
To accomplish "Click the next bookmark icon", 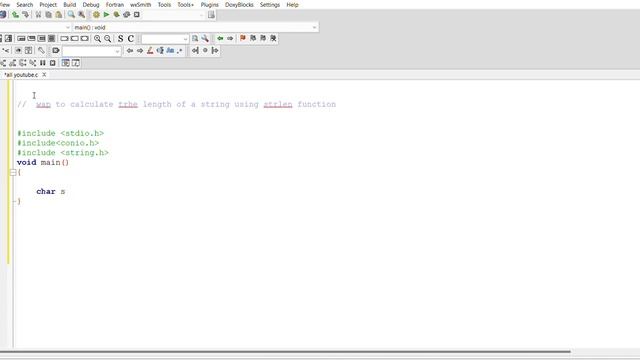I will [263, 38].
